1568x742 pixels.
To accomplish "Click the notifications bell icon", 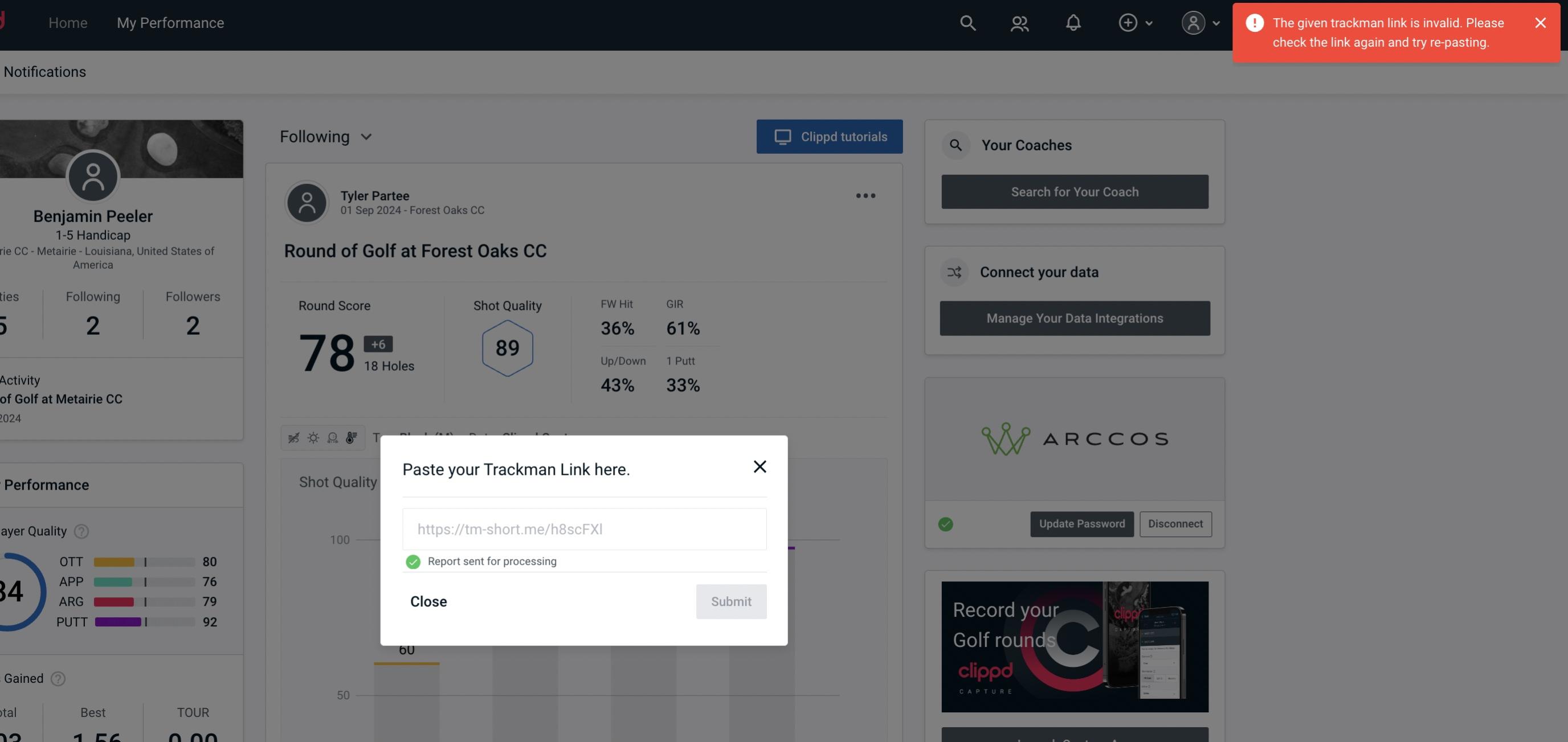I will [x=1073, y=22].
